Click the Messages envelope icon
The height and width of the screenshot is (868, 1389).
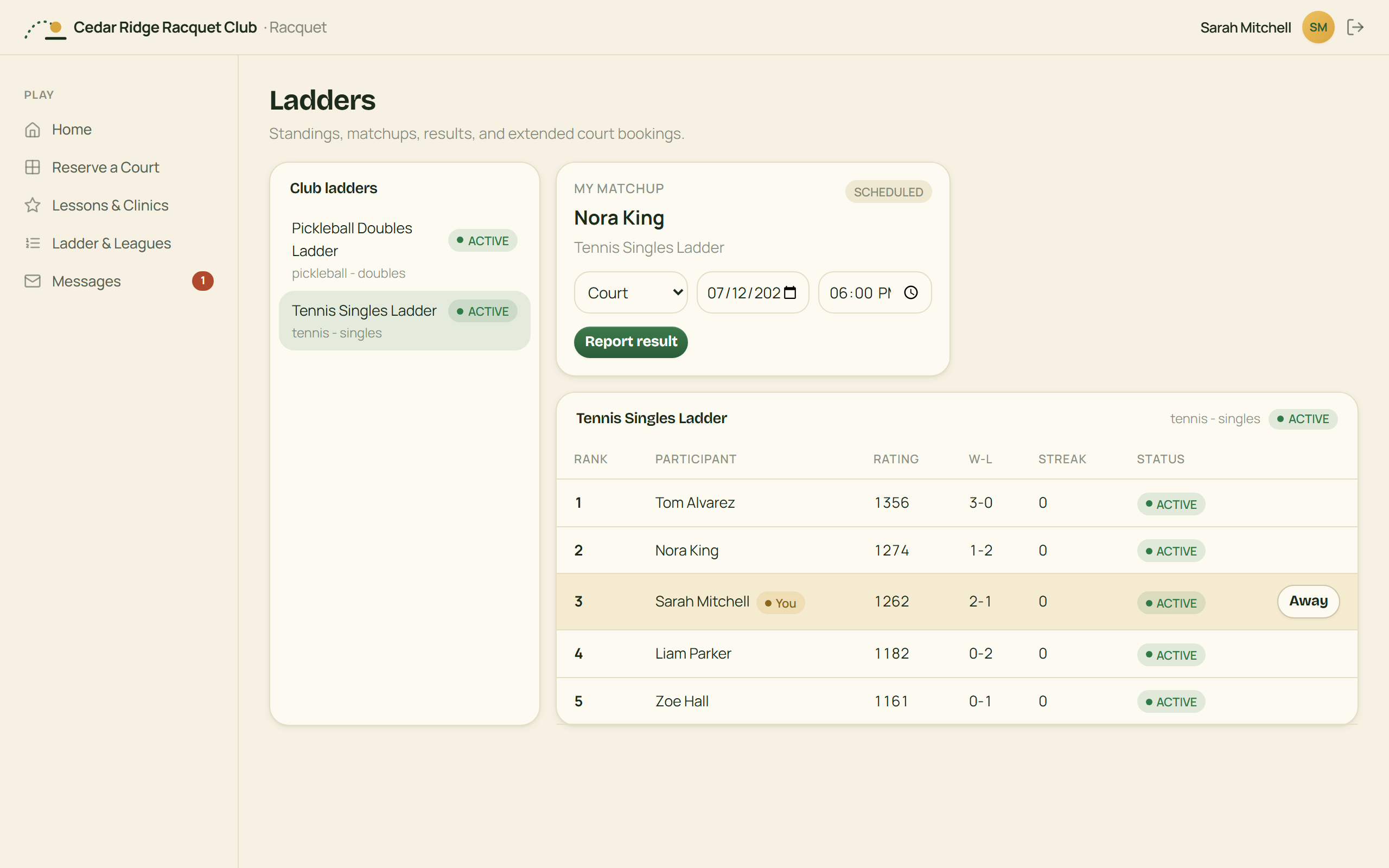[x=33, y=280]
